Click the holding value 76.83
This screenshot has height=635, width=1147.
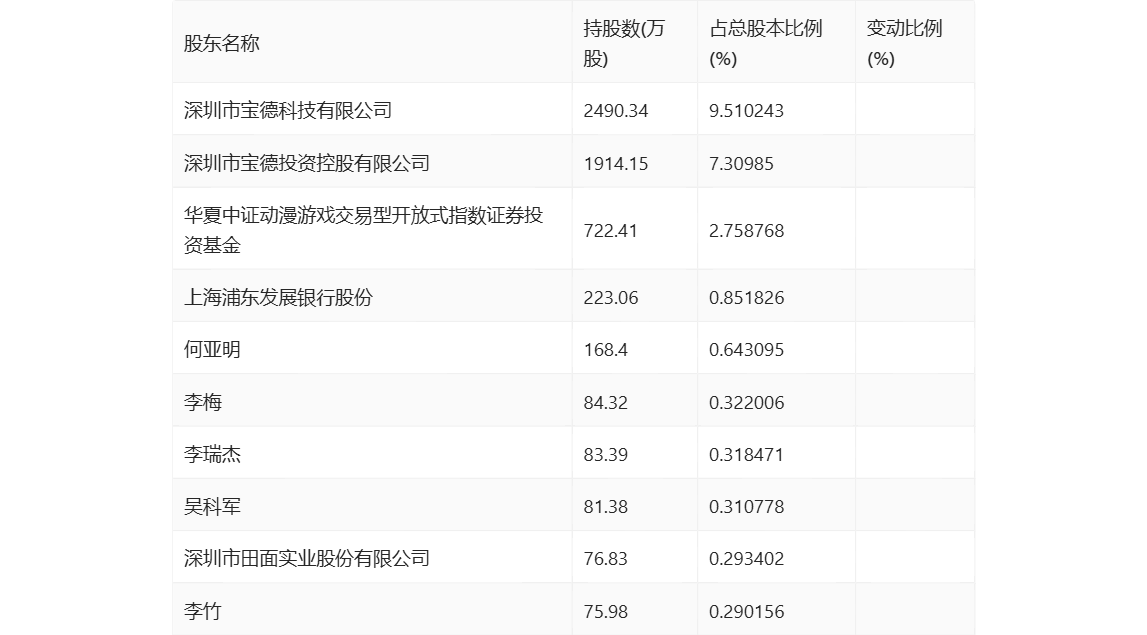click(606, 559)
